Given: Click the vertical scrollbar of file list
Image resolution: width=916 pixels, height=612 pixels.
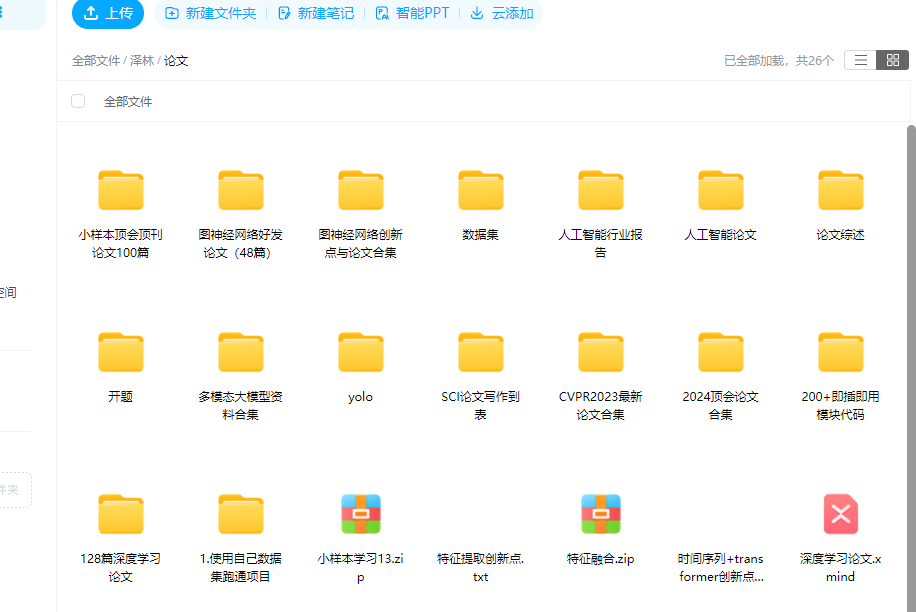Looking at the screenshot, I should tap(911, 368).
